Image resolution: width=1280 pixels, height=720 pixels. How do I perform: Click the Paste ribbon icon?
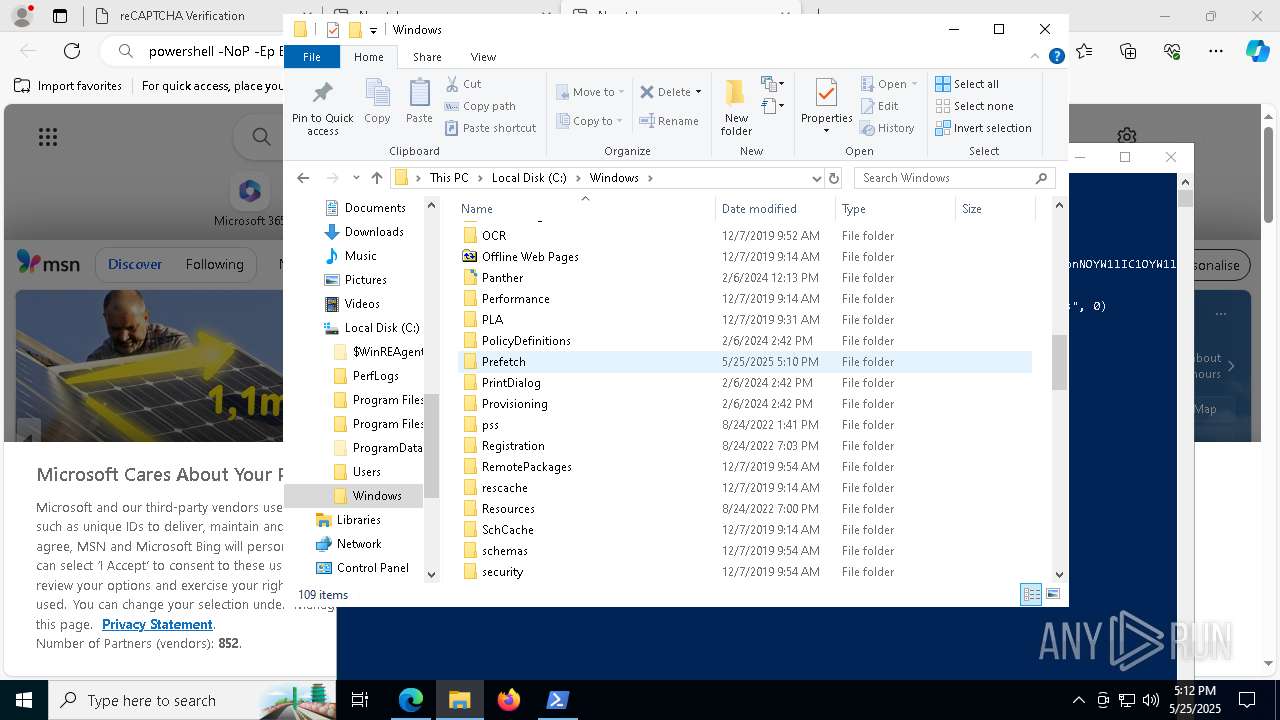pyautogui.click(x=419, y=101)
